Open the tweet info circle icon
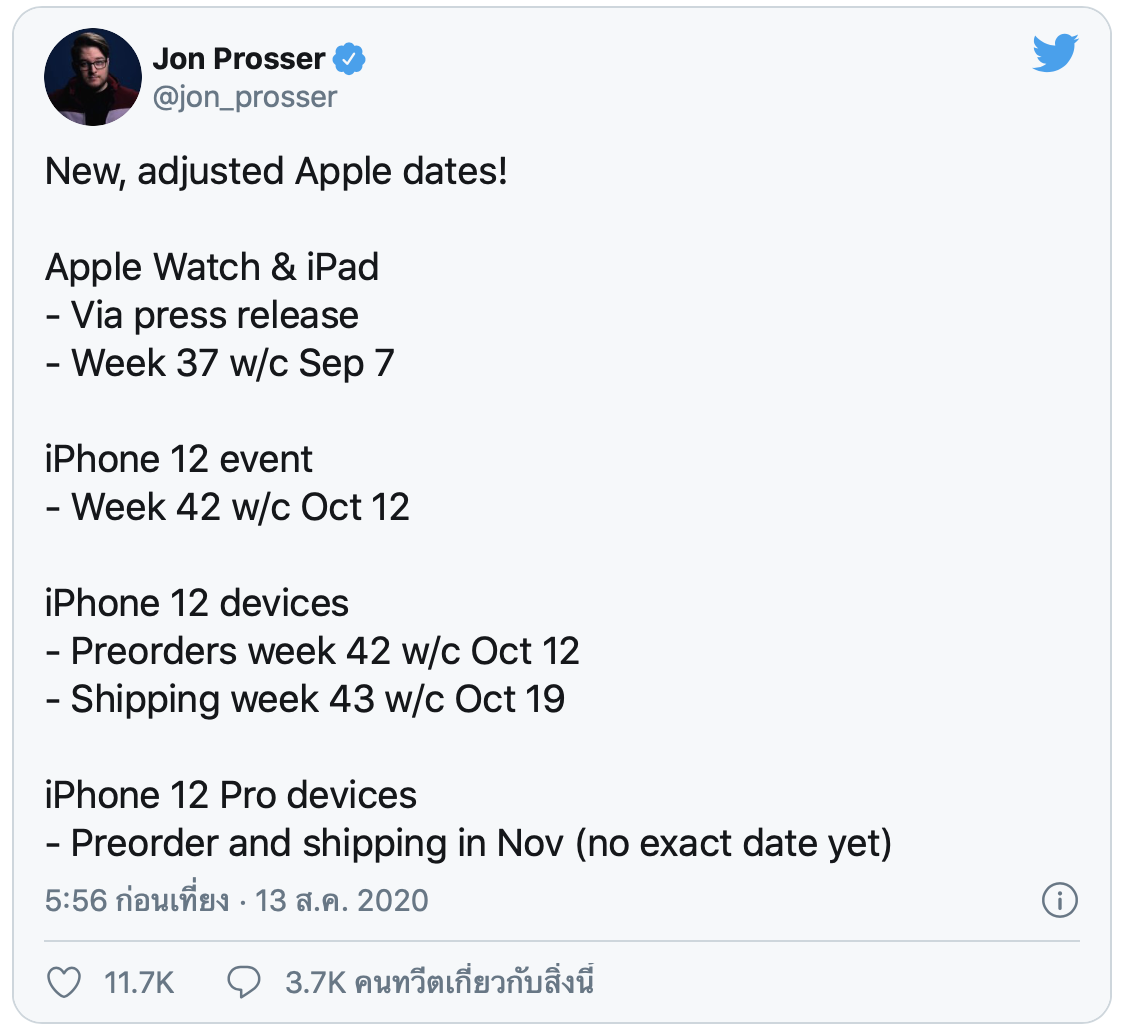Image resolution: width=1124 pixels, height=1036 pixels. tap(1059, 900)
